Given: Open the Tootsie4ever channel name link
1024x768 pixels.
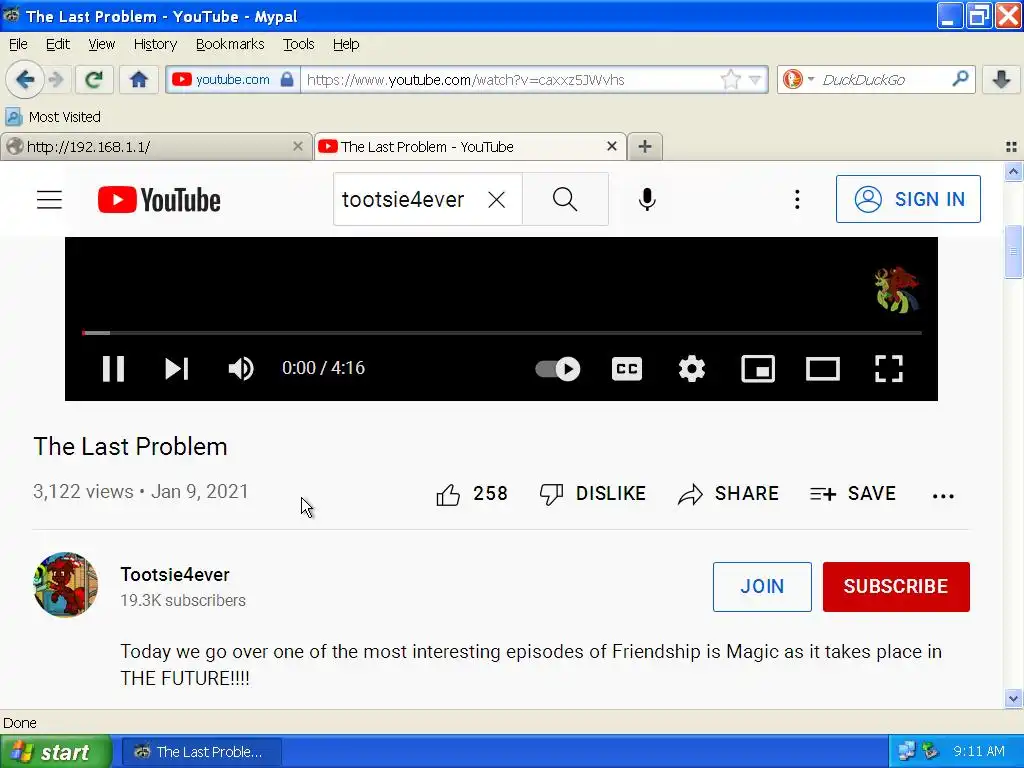Looking at the screenshot, I should (x=175, y=575).
